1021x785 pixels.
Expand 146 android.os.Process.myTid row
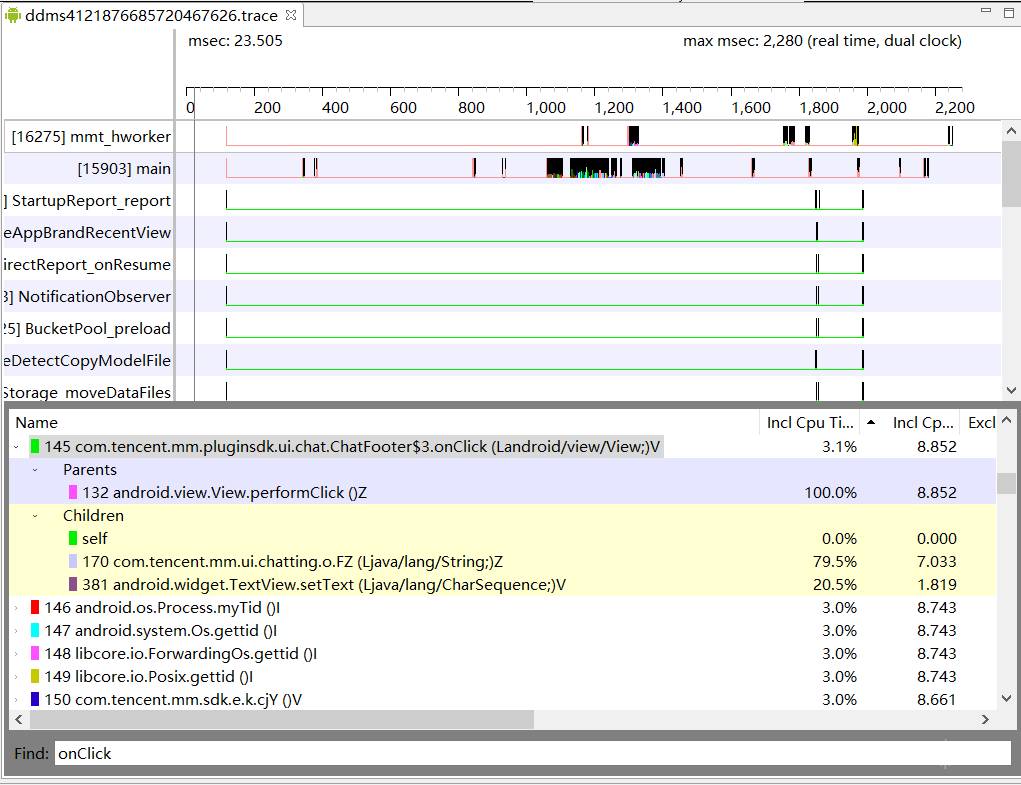point(16,608)
